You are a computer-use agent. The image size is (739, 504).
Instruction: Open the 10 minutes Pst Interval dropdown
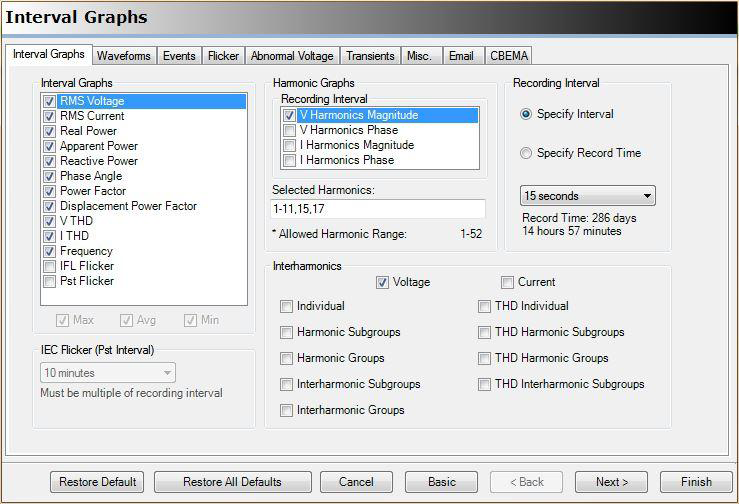coord(108,373)
